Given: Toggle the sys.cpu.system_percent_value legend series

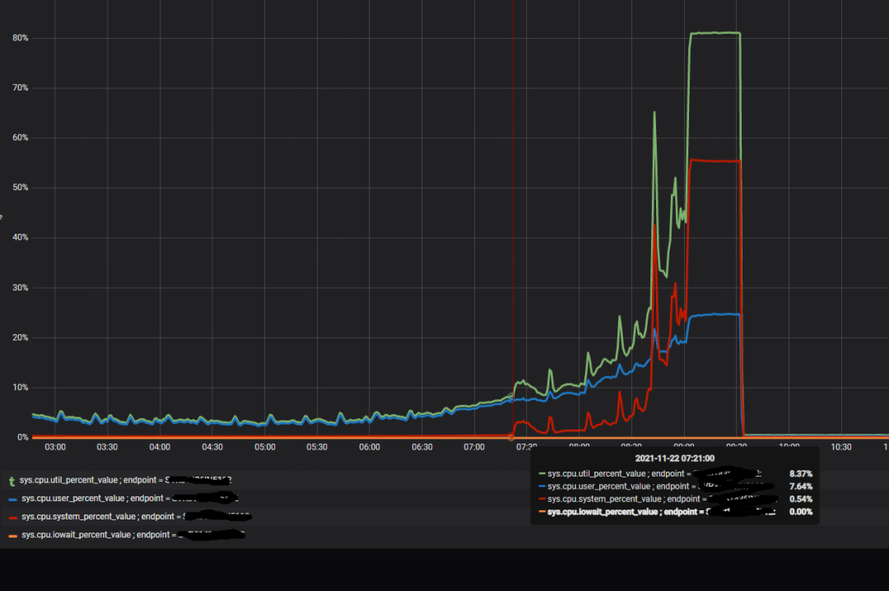Looking at the screenshot, I should [x=92, y=516].
